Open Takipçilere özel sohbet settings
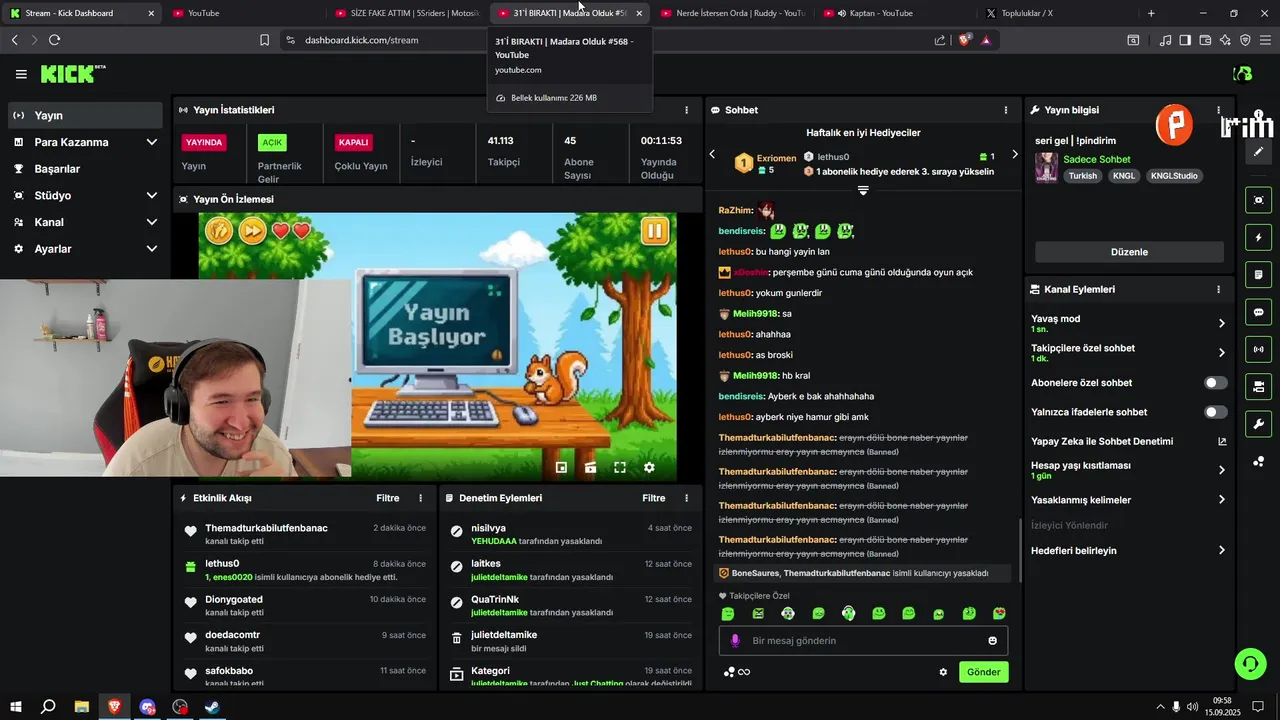Viewport: 1280px width, 720px height. (1129, 352)
